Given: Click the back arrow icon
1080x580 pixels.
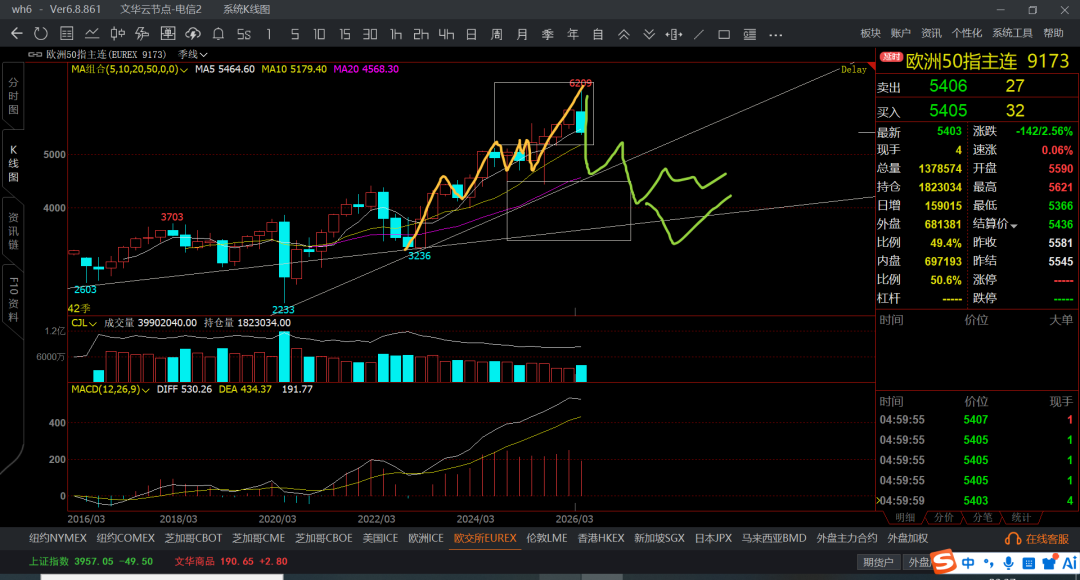Looking at the screenshot, I should [x=17, y=34].
